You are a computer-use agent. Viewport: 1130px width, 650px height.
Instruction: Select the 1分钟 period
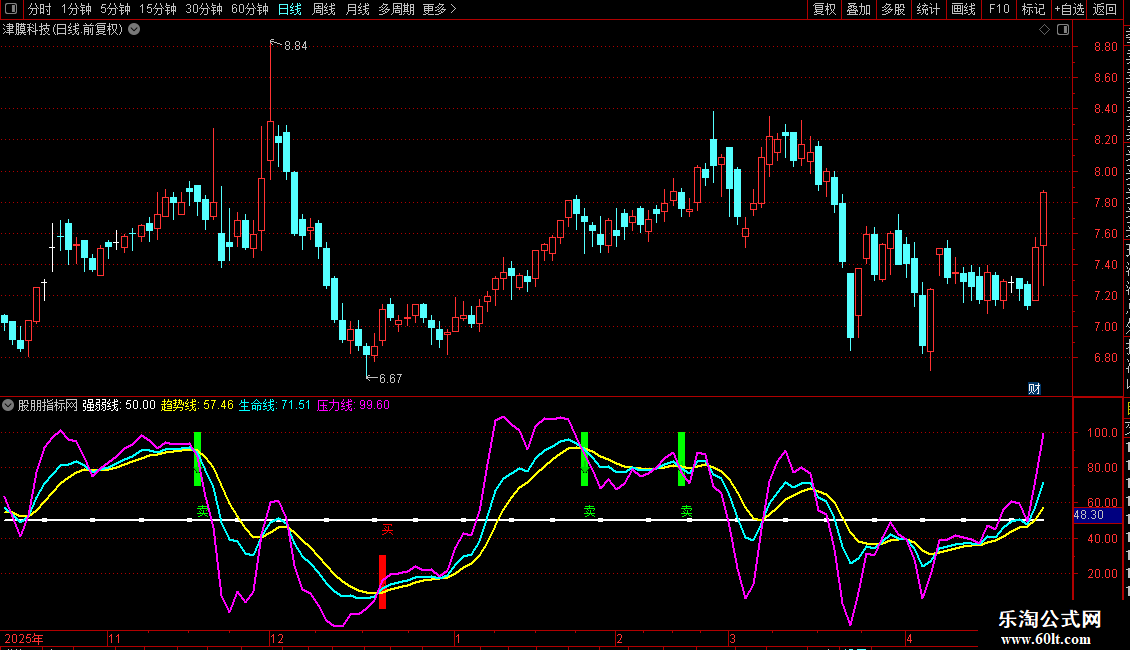click(x=76, y=9)
